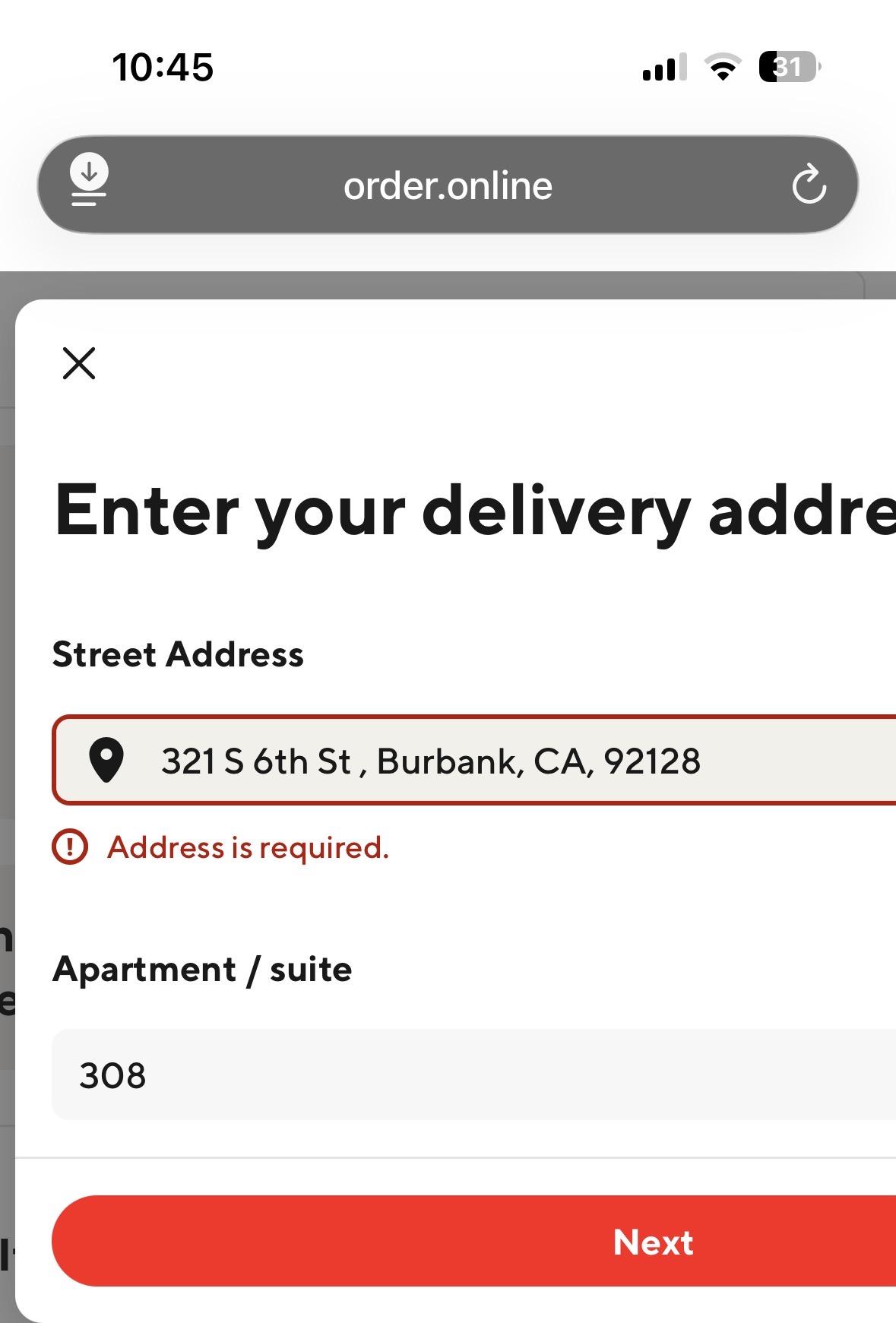This screenshot has width=896, height=1323.
Task: Click the "321 S 6th St" address text
Action: click(x=256, y=761)
